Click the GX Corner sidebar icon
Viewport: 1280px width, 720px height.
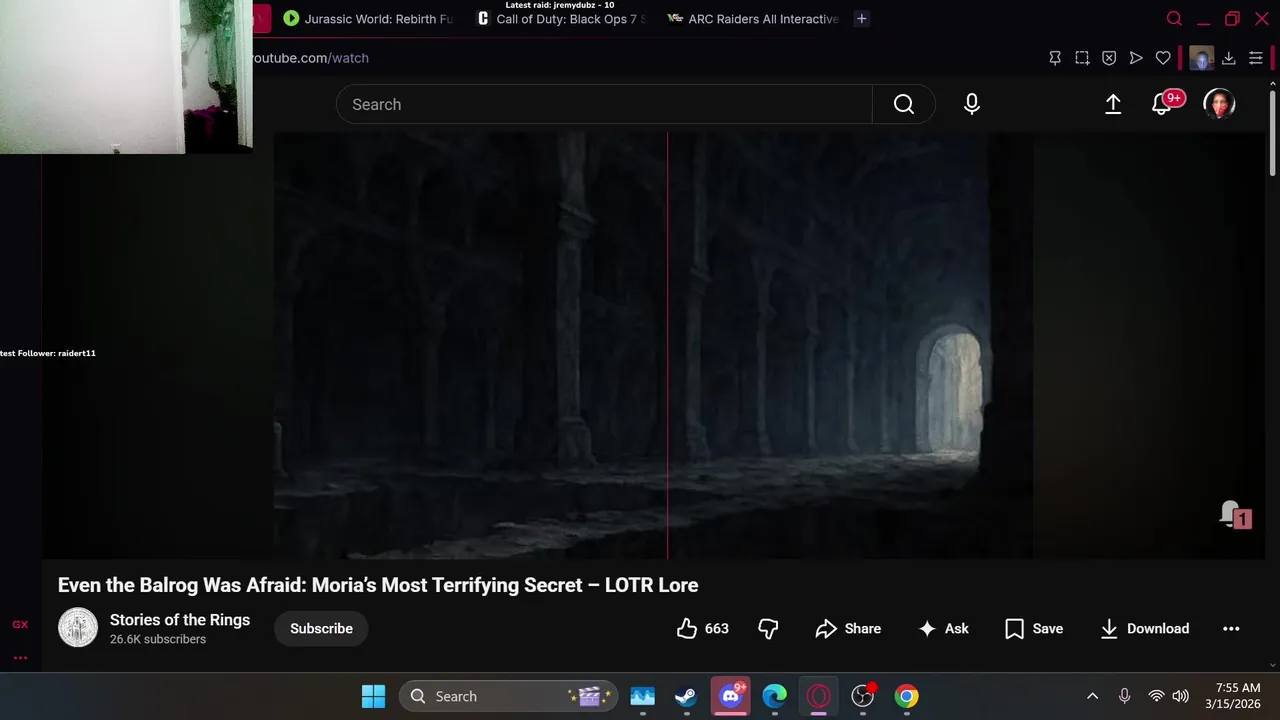click(x=20, y=624)
